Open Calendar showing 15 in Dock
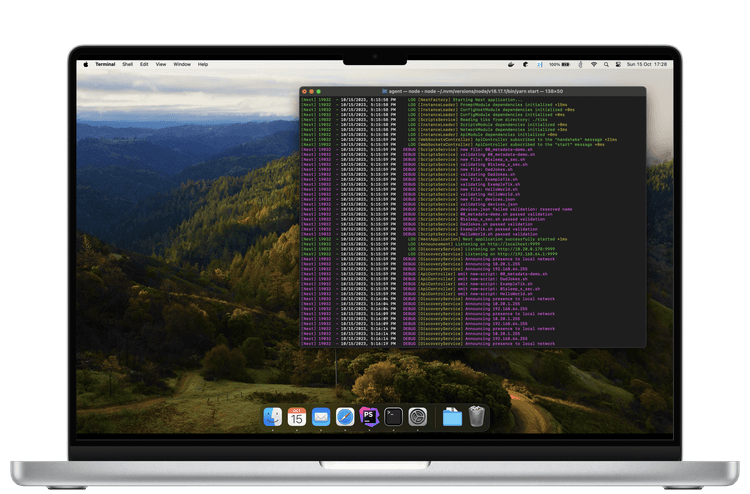This screenshot has height=494, width=750. pyautogui.click(x=297, y=417)
